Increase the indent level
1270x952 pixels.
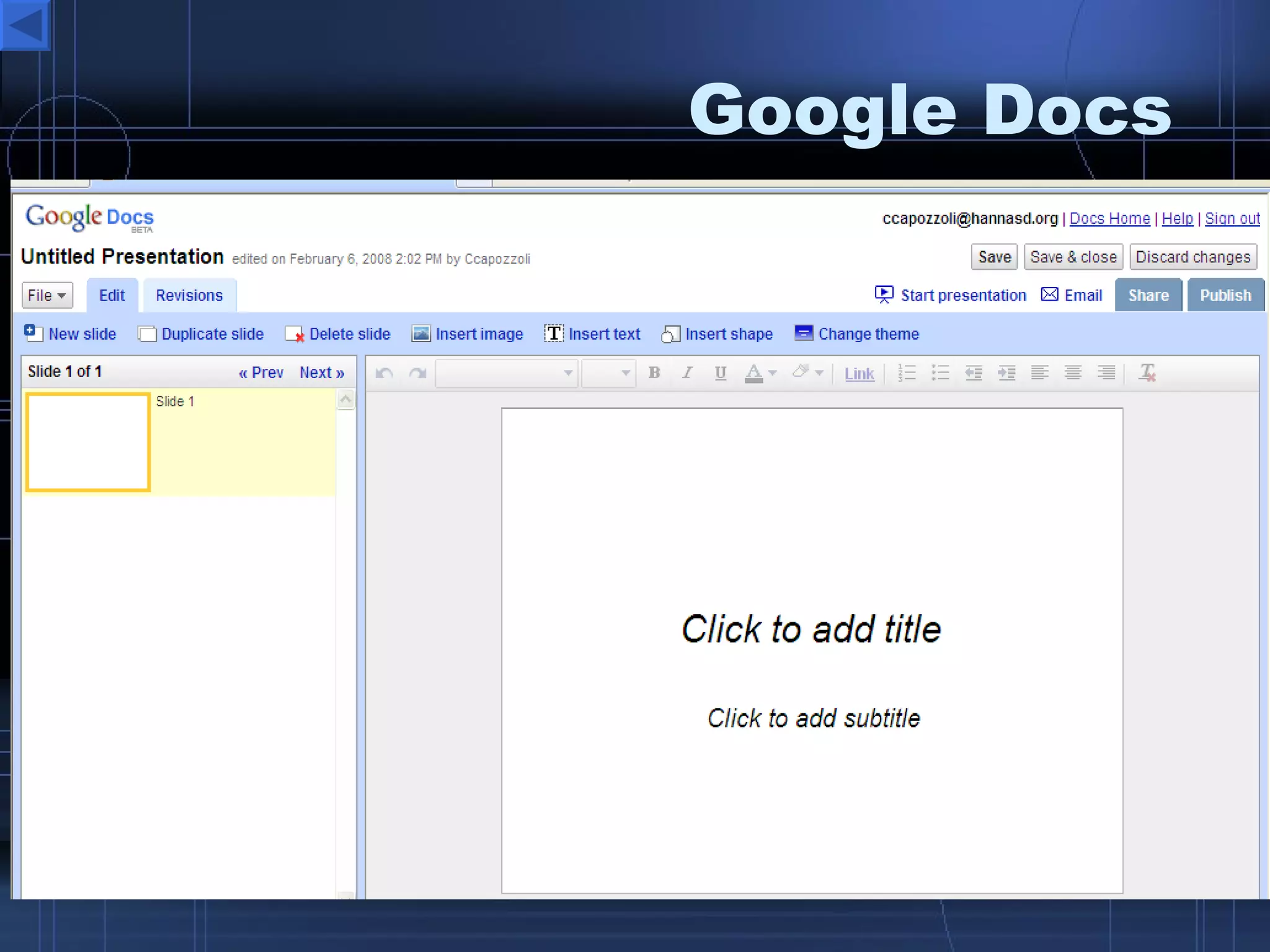pos(1006,372)
